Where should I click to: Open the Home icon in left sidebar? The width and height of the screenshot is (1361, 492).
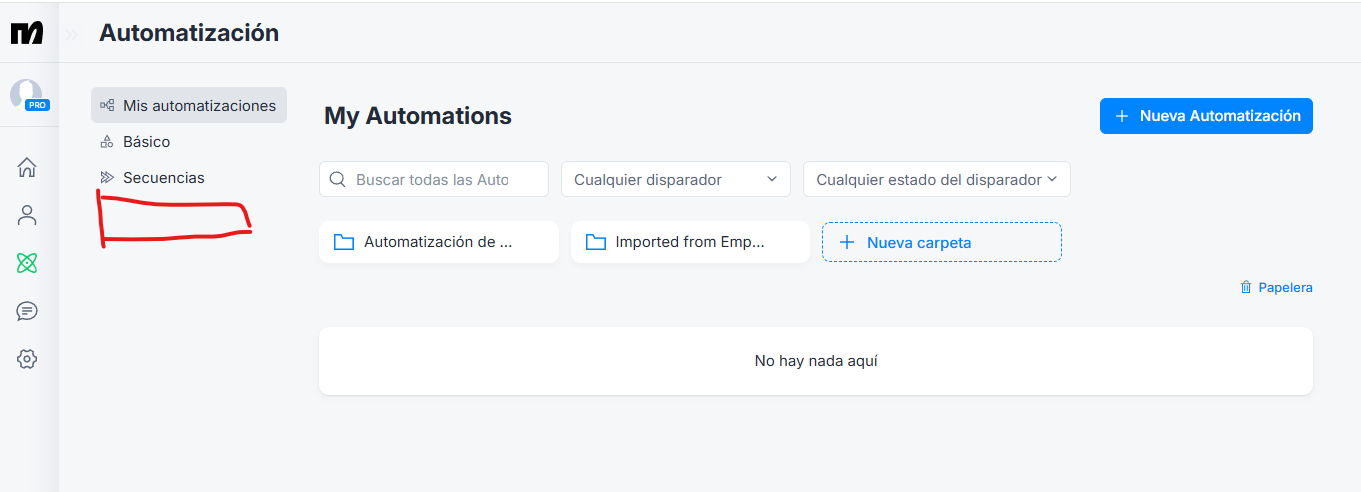(x=27, y=167)
